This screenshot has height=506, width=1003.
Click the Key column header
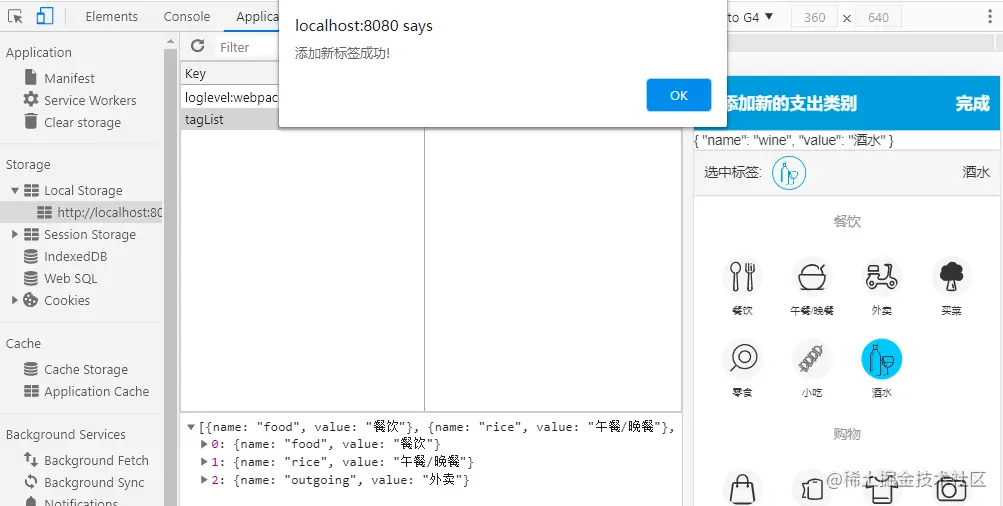[x=230, y=74]
